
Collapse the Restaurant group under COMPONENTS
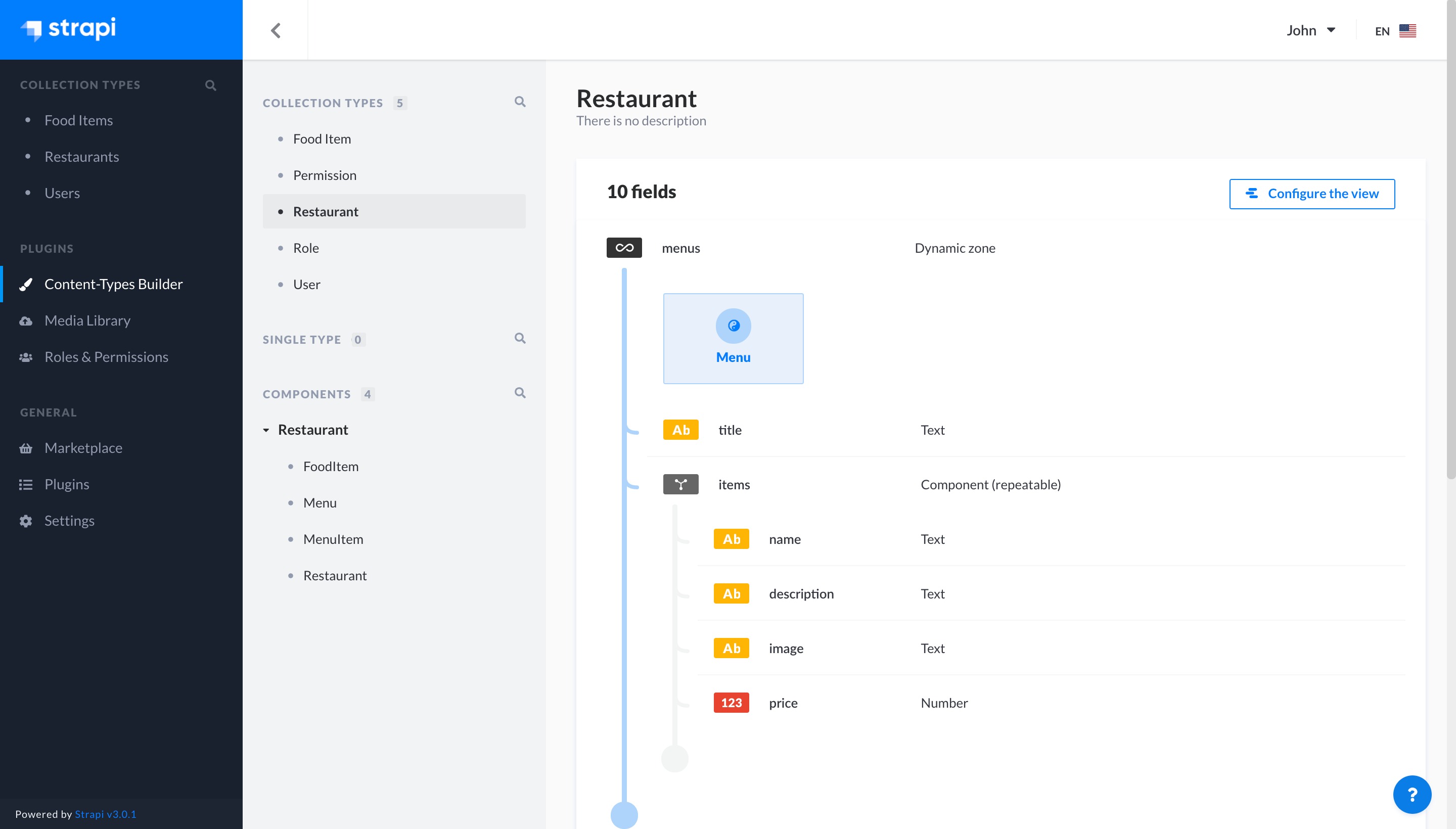266,430
